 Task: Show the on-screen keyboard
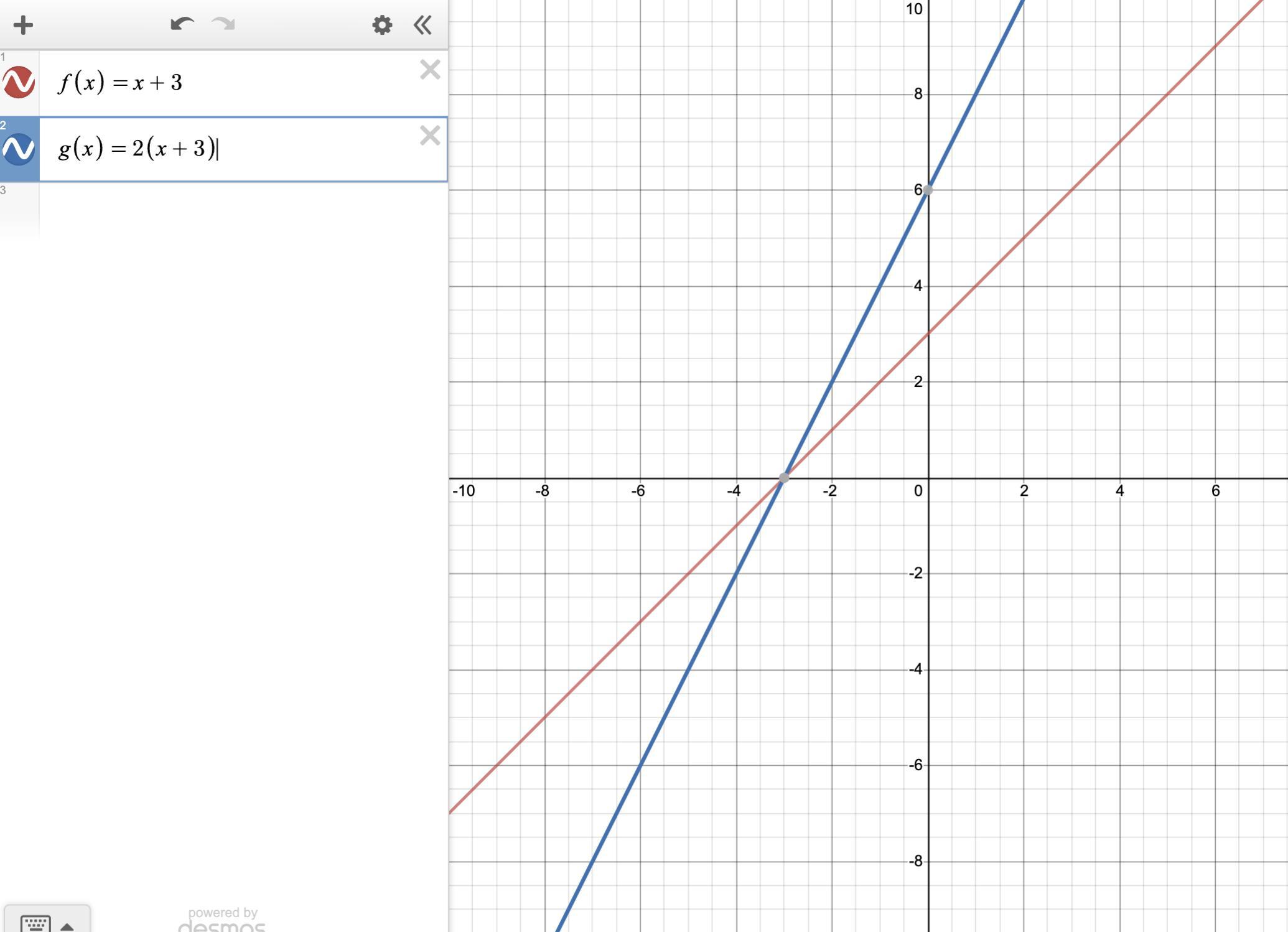tap(35, 923)
